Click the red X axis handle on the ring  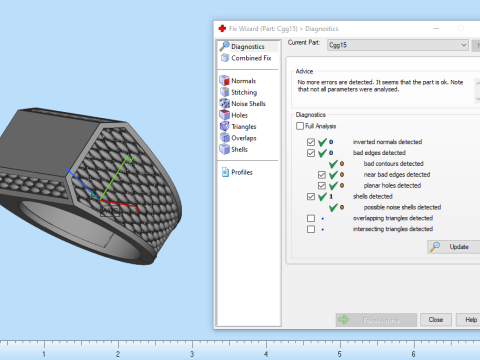[136, 210]
